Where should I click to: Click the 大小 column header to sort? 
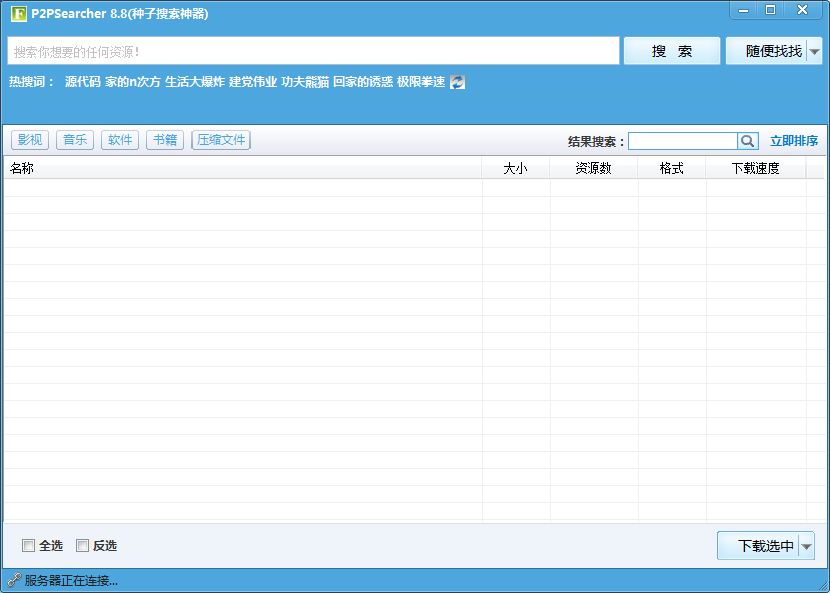[x=516, y=168]
